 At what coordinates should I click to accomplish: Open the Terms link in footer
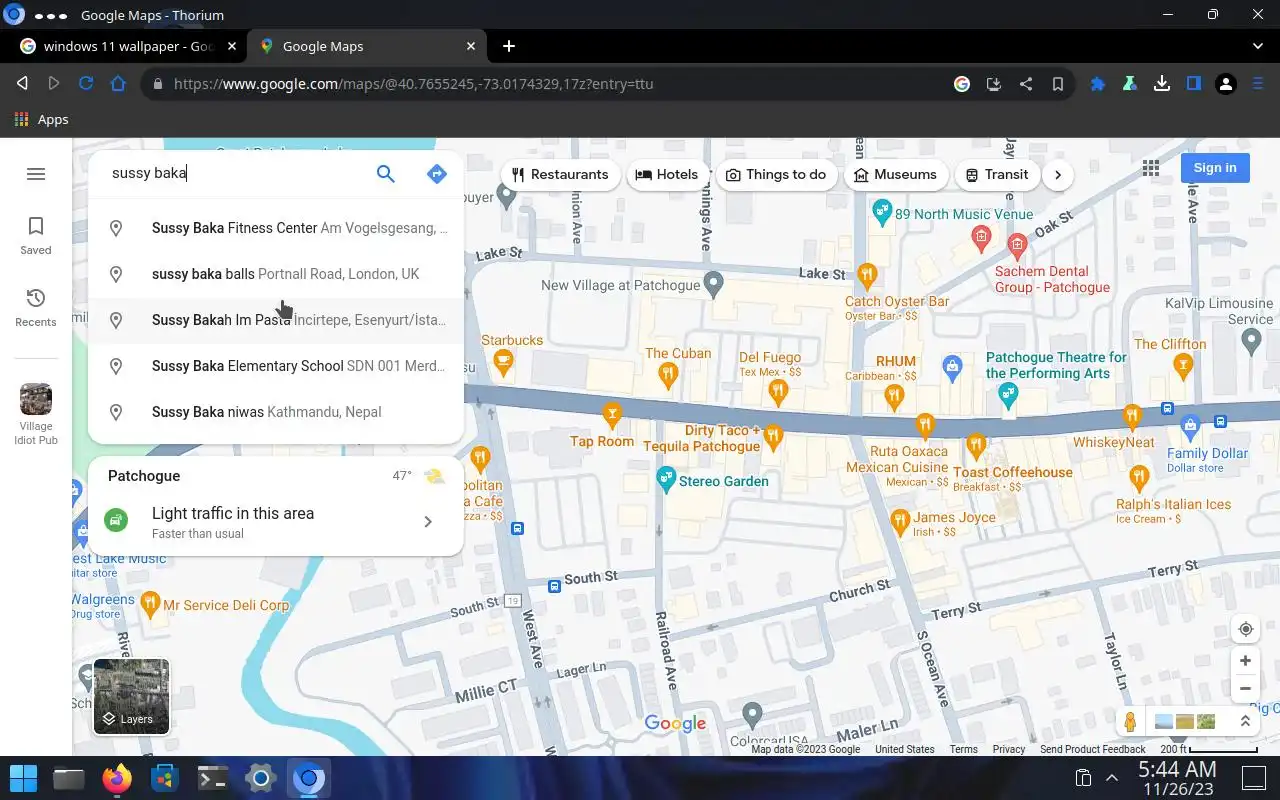(x=964, y=749)
